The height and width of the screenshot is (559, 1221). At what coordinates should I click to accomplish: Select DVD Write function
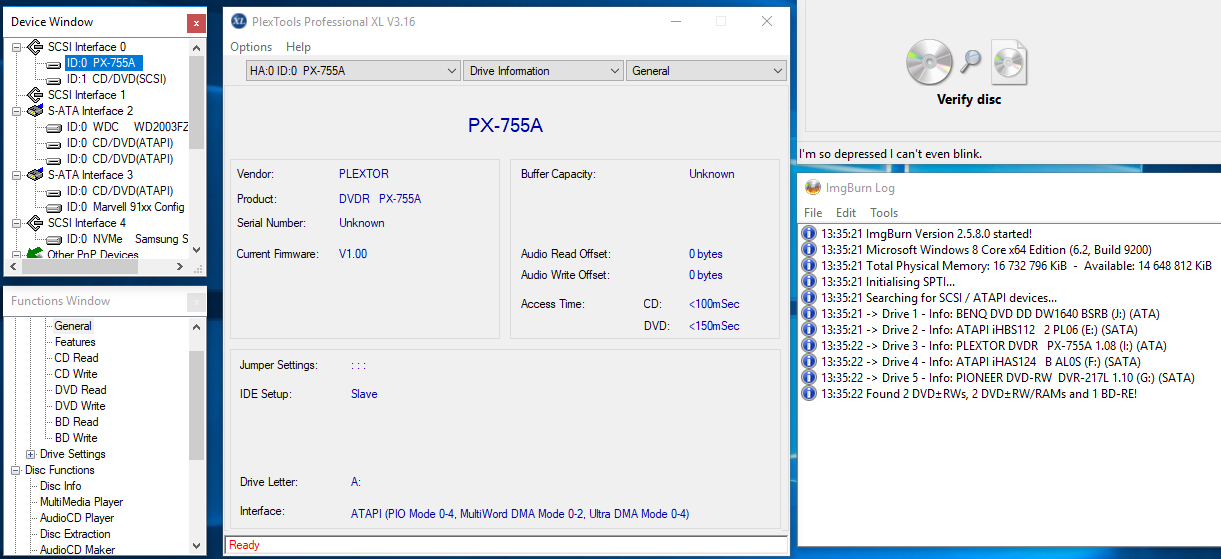80,406
